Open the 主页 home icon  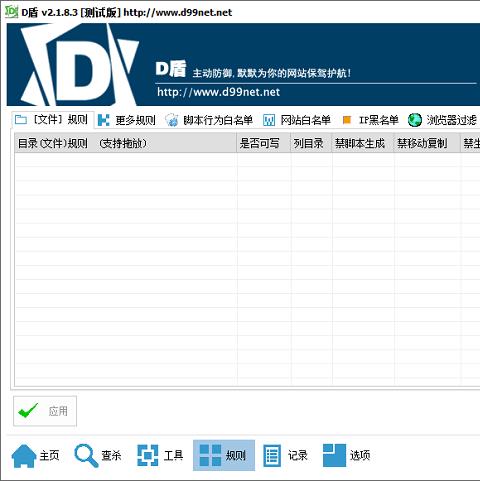coord(24,456)
